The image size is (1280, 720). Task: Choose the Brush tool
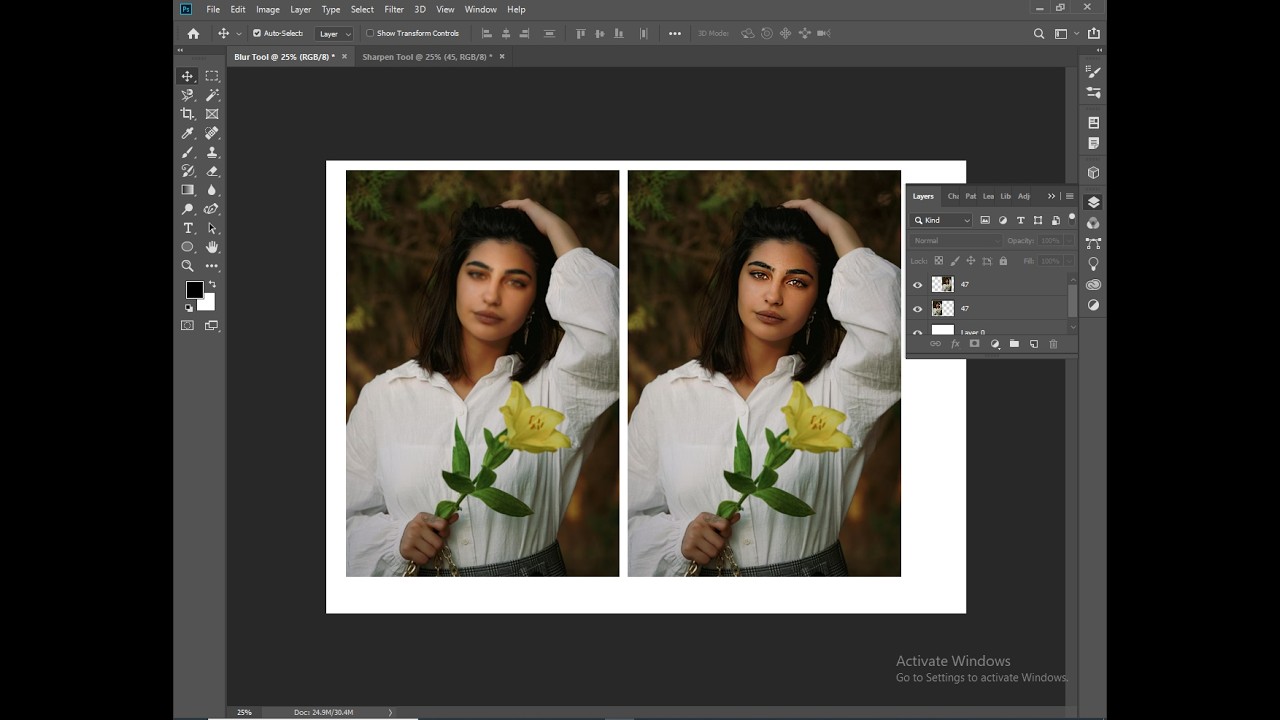pos(187,152)
